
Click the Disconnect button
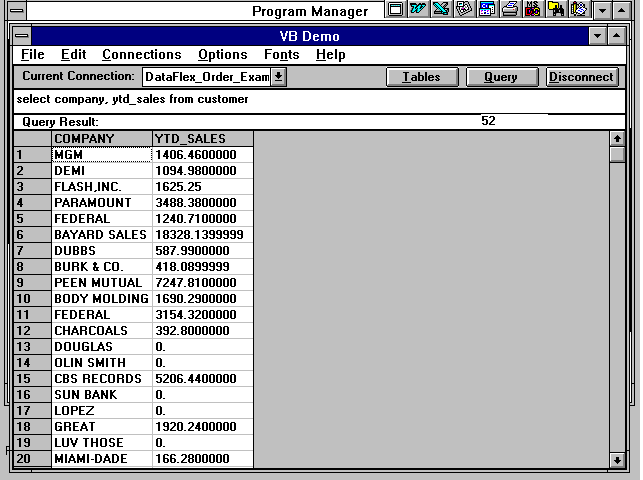581,77
